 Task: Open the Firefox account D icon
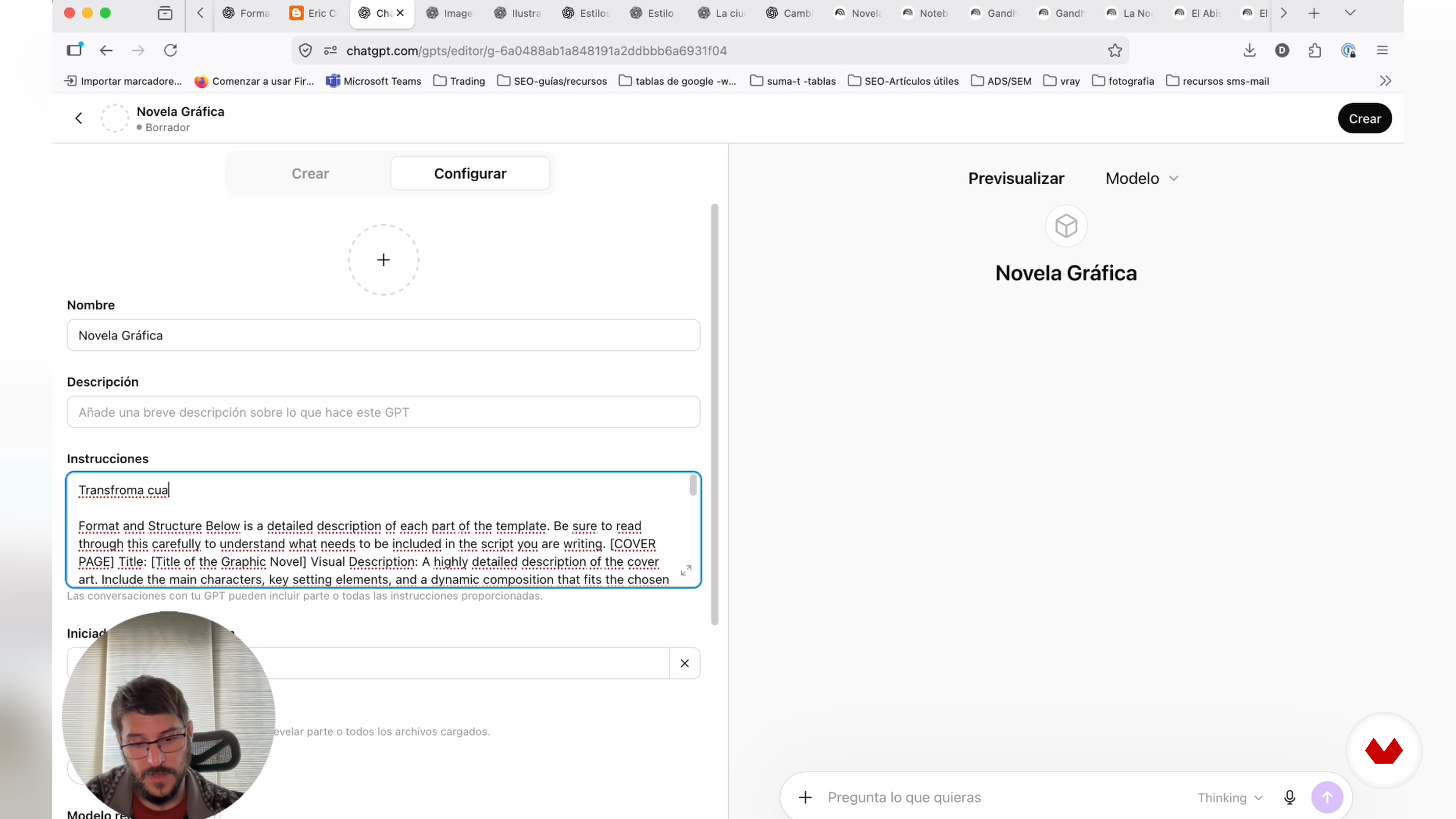pyautogui.click(x=1282, y=50)
